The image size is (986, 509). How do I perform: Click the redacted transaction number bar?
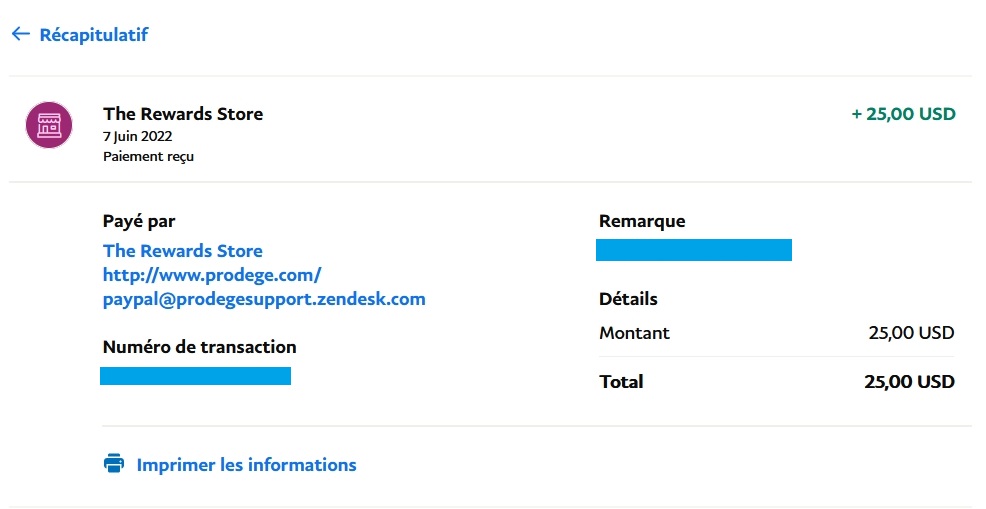[x=196, y=376]
